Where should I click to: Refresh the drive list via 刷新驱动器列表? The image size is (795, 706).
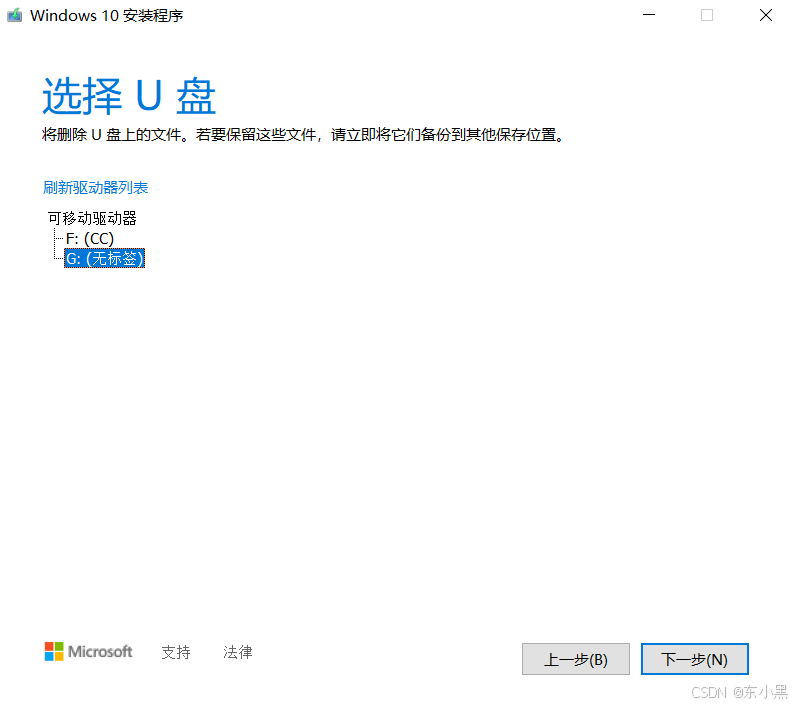pyautogui.click(x=95, y=188)
